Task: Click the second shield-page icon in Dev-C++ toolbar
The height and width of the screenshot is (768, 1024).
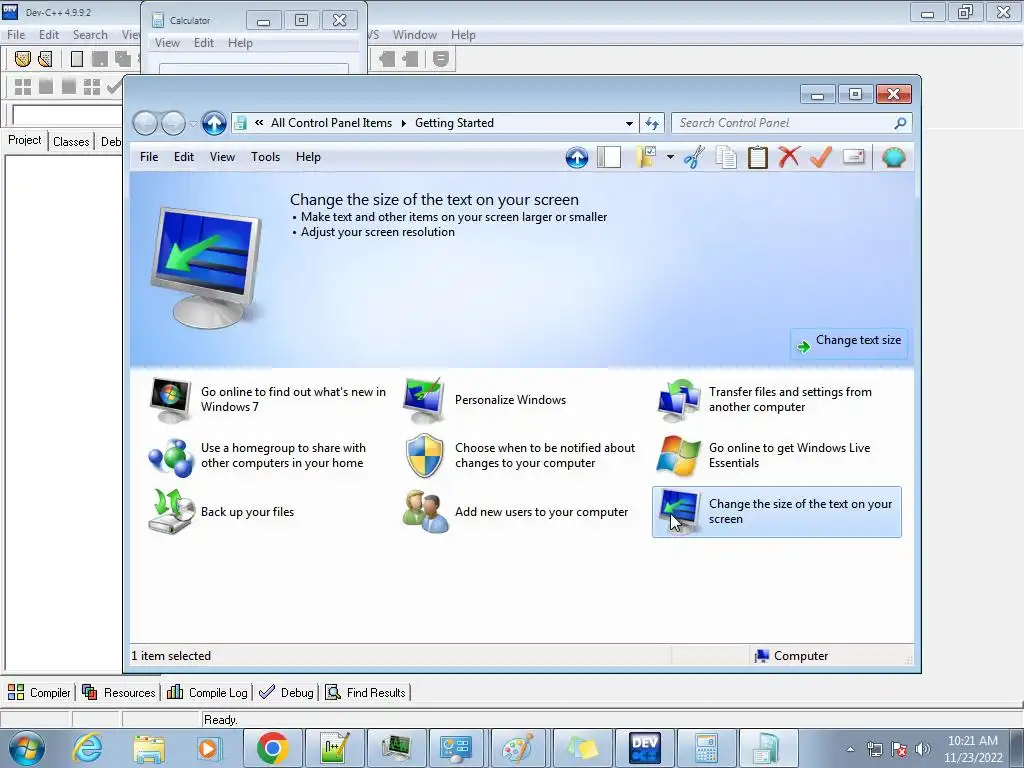Action: (x=45, y=59)
